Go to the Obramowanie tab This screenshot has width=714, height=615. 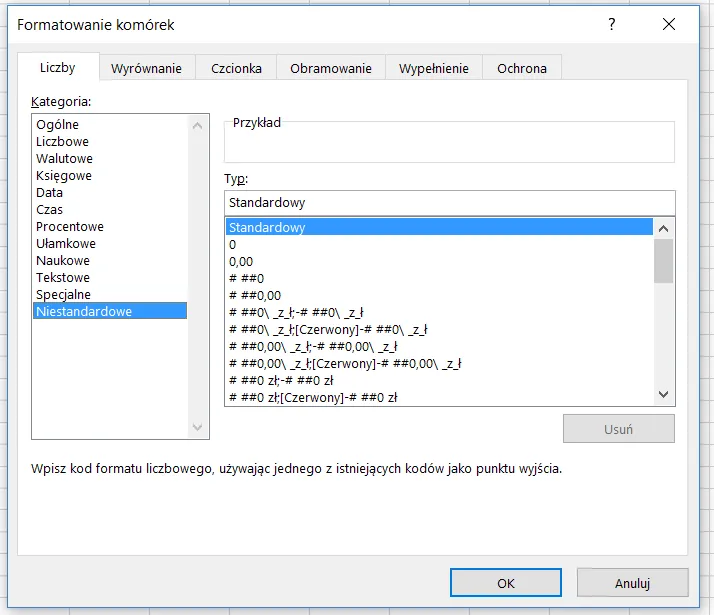click(x=330, y=68)
